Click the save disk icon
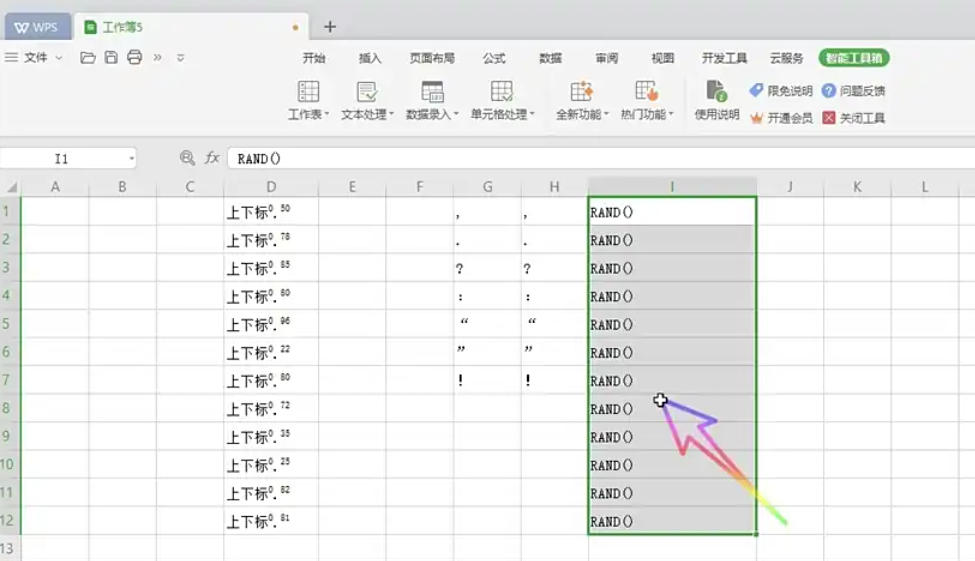The height and width of the screenshot is (561, 975). pyautogui.click(x=111, y=58)
